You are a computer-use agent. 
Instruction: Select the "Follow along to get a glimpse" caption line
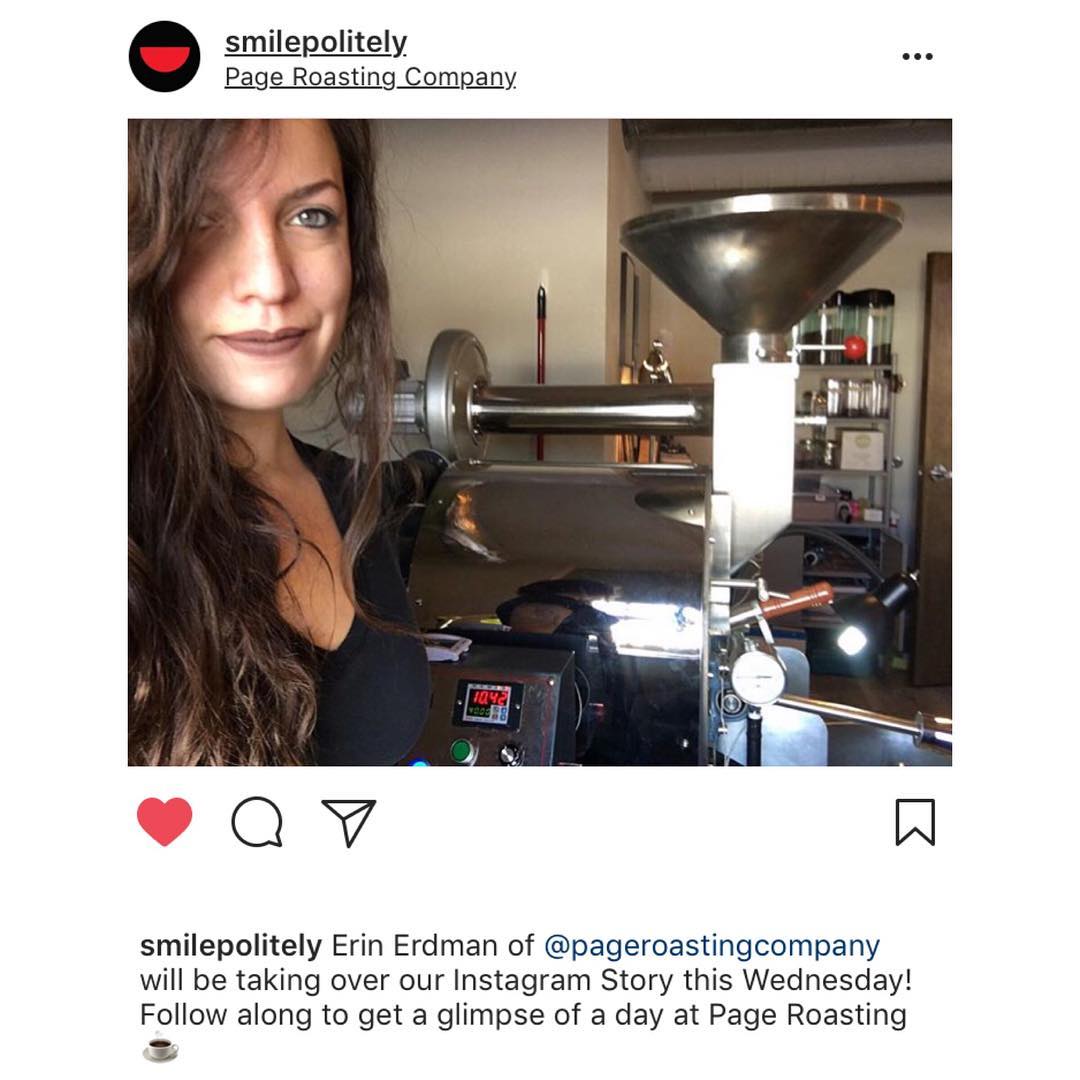click(523, 1015)
